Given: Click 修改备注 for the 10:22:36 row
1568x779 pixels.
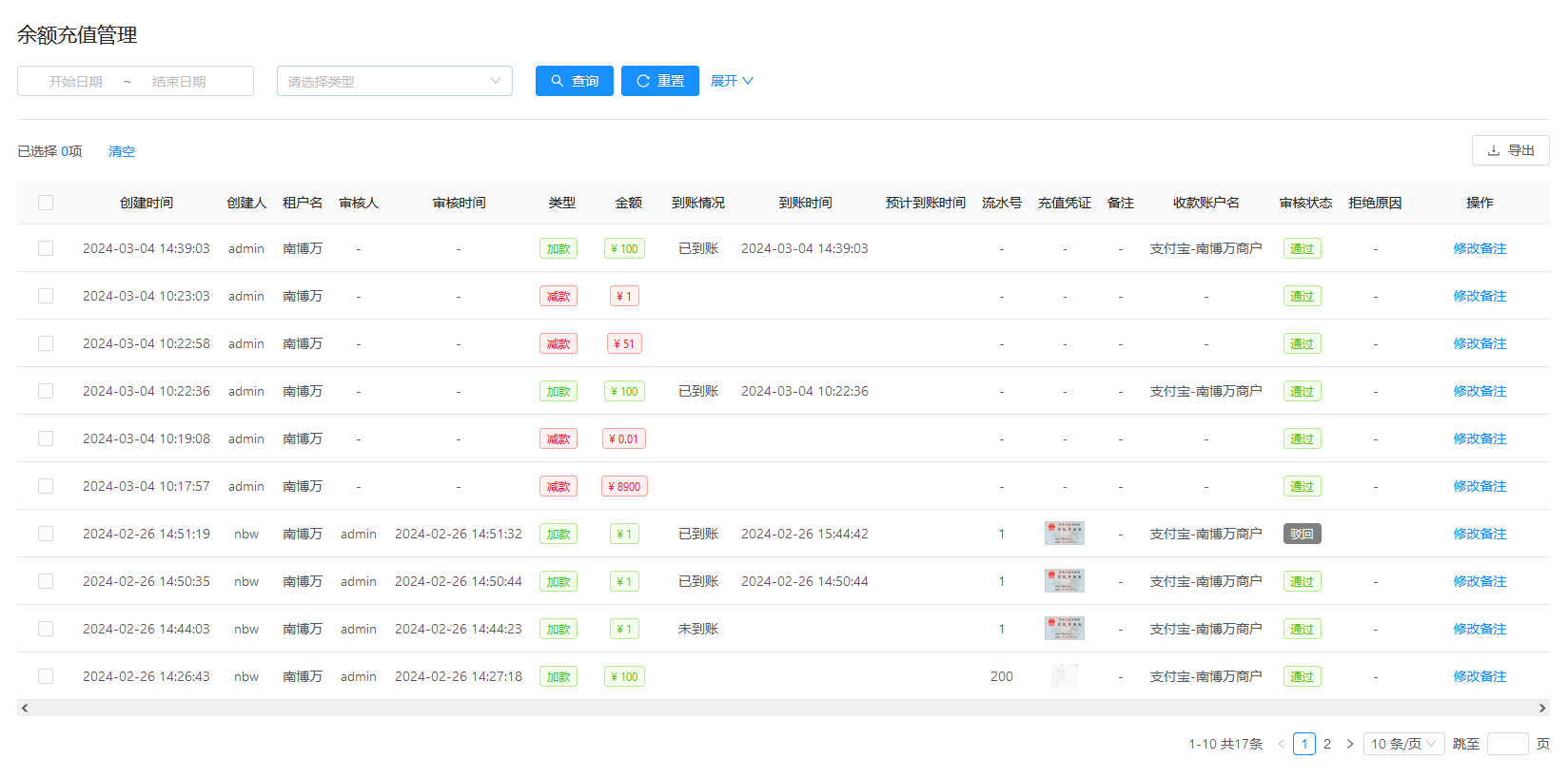Looking at the screenshot, I should tap(1480, 391).
